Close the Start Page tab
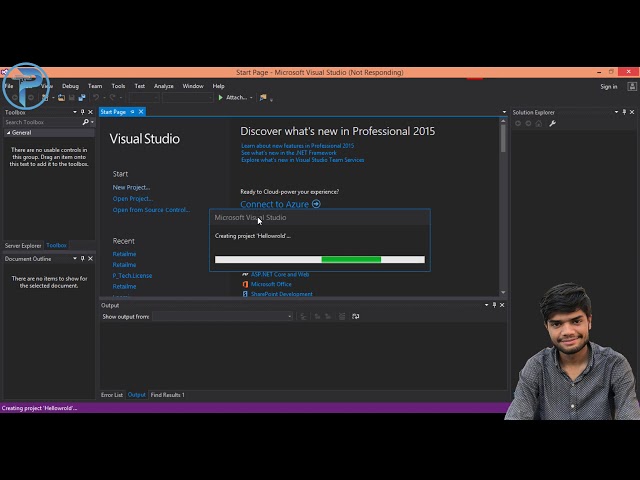 [141, 111]
